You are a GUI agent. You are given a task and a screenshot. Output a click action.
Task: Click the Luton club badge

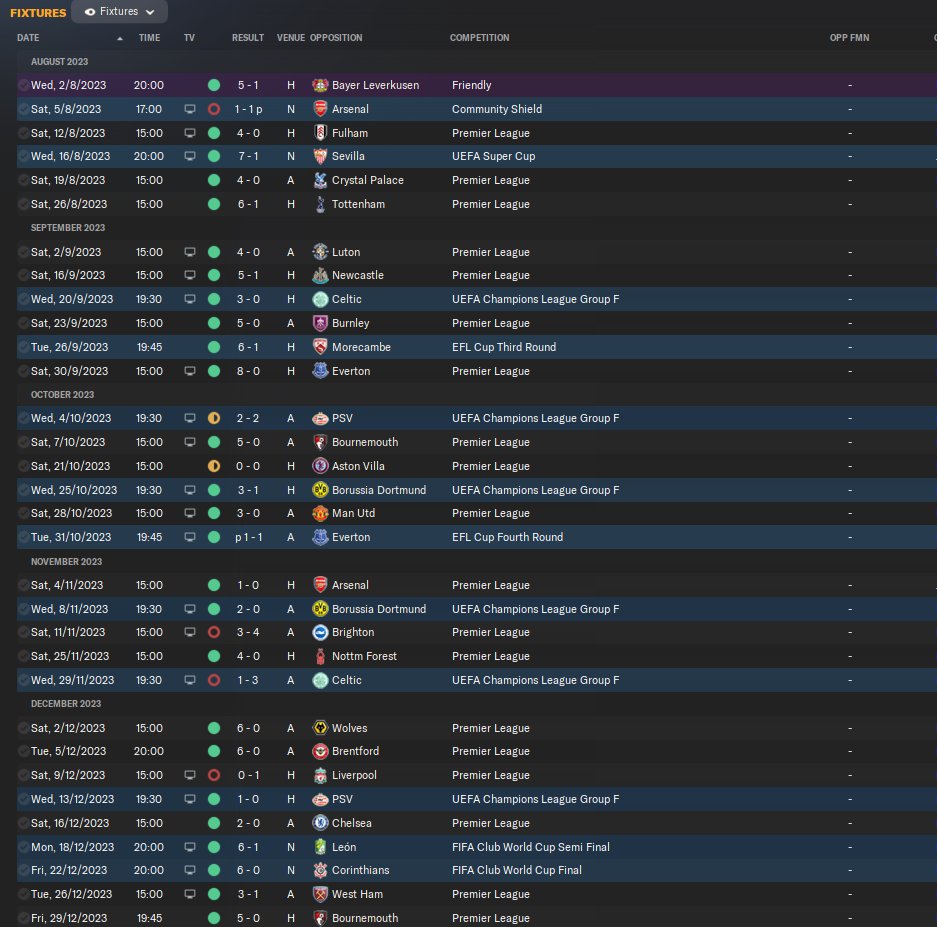(x=320, y=252)
